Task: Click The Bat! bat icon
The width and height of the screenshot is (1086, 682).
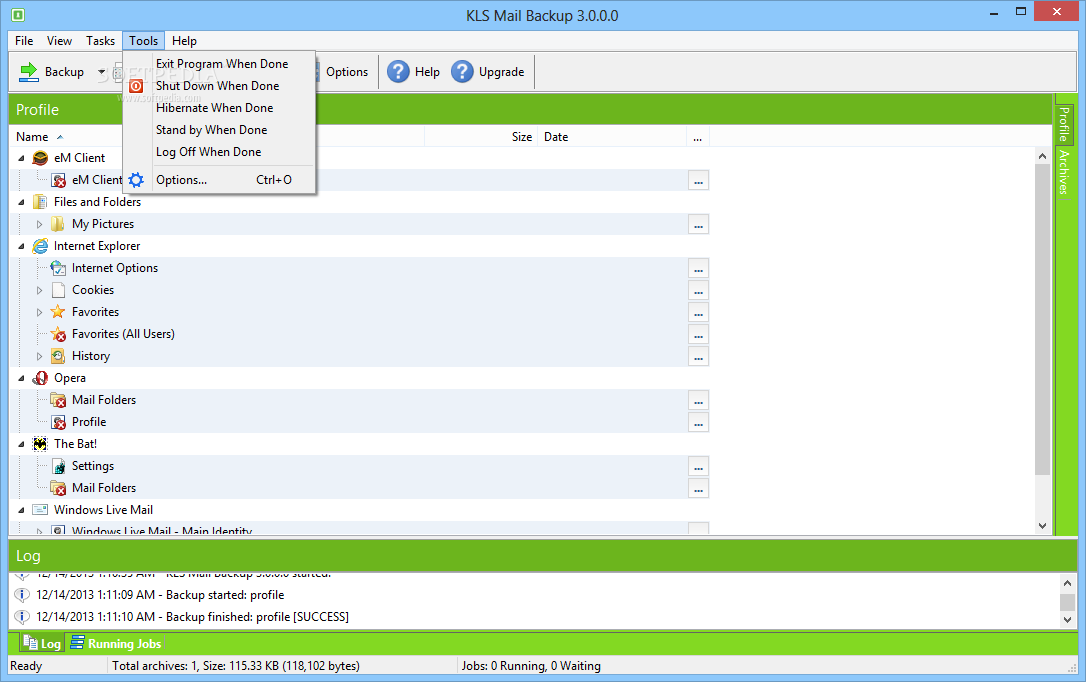Action: click(40, 444)
